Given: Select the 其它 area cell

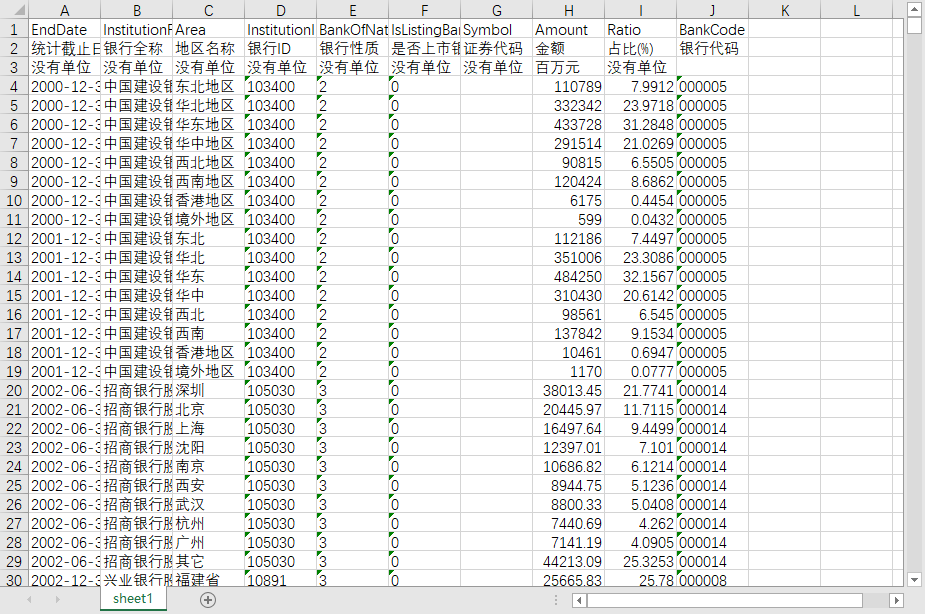Looking at the screenshot, I should [209, 562].
